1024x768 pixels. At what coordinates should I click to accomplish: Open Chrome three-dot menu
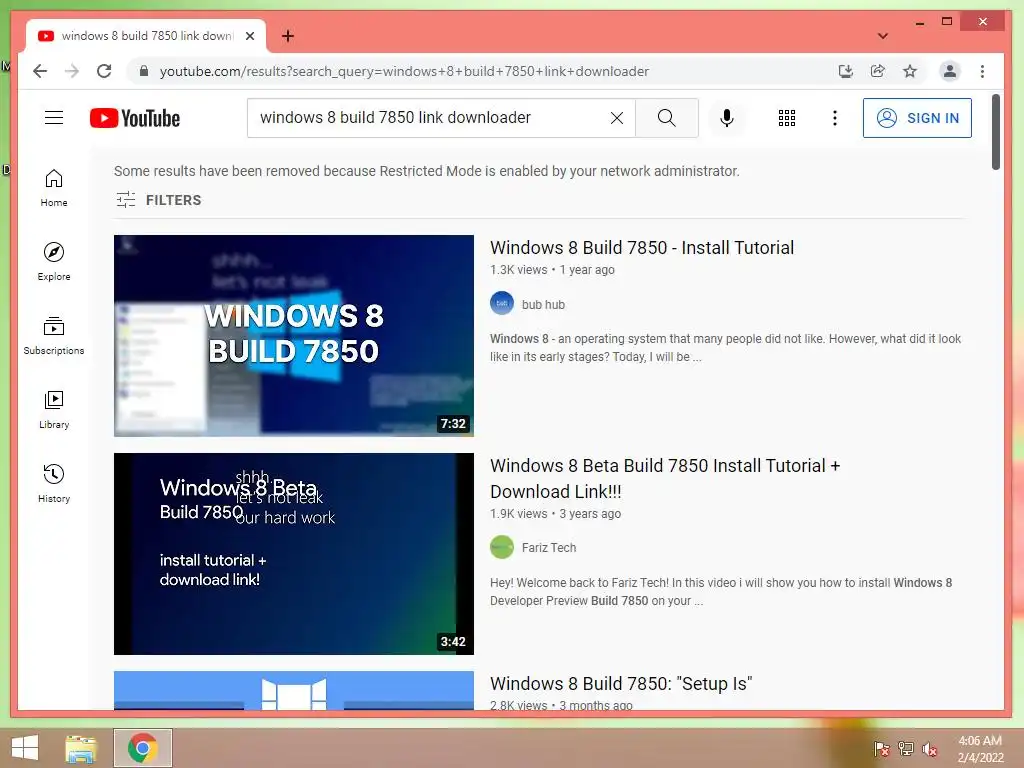click(982, 71)
